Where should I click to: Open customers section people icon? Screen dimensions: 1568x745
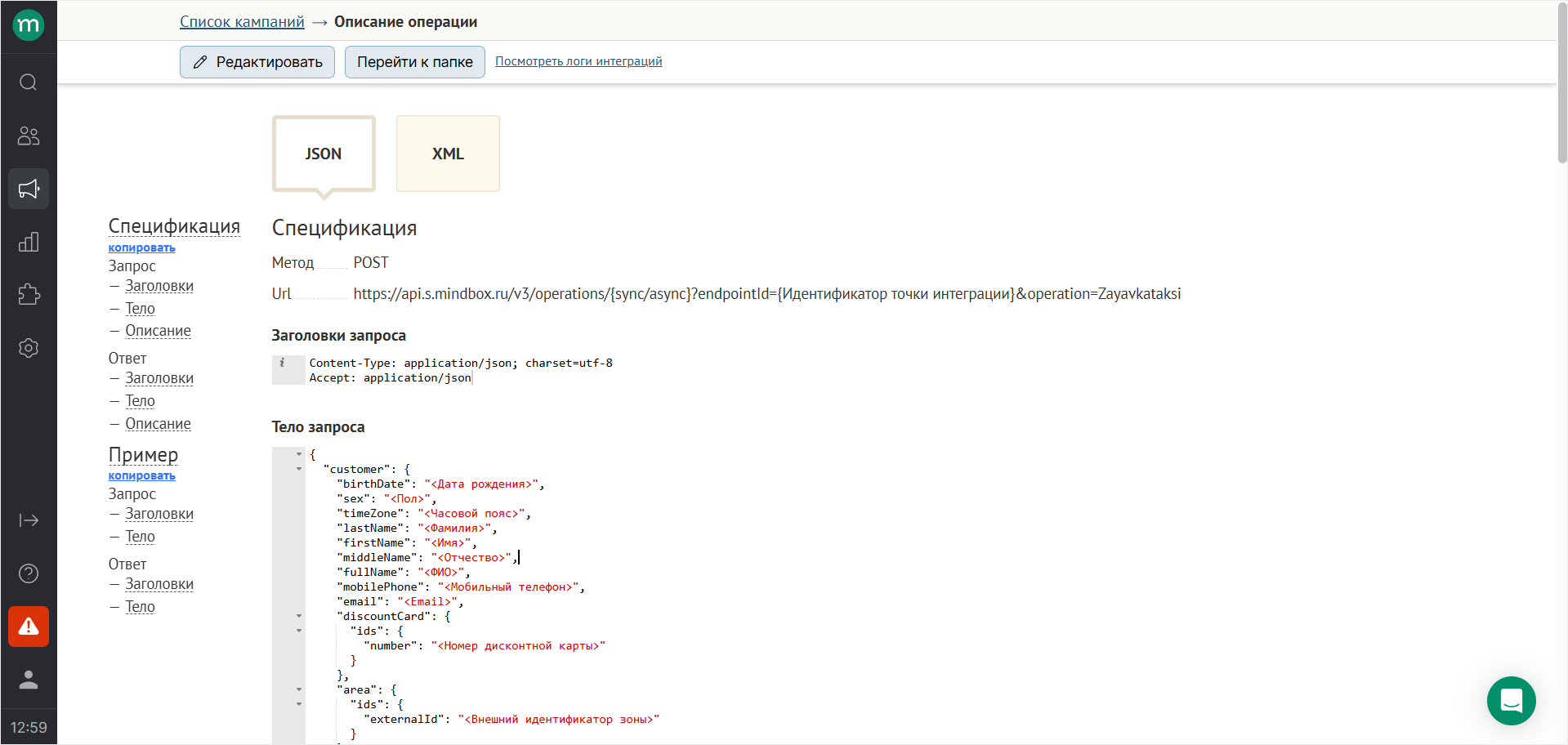click(29, 136)
